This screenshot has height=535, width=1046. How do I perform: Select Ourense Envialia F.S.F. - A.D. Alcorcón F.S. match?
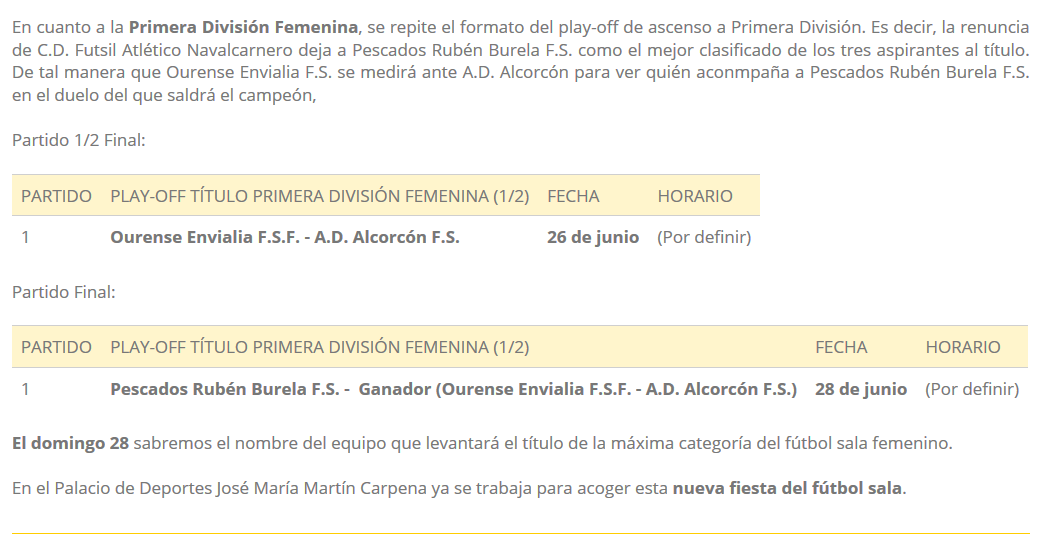click(x=285, y=237)
